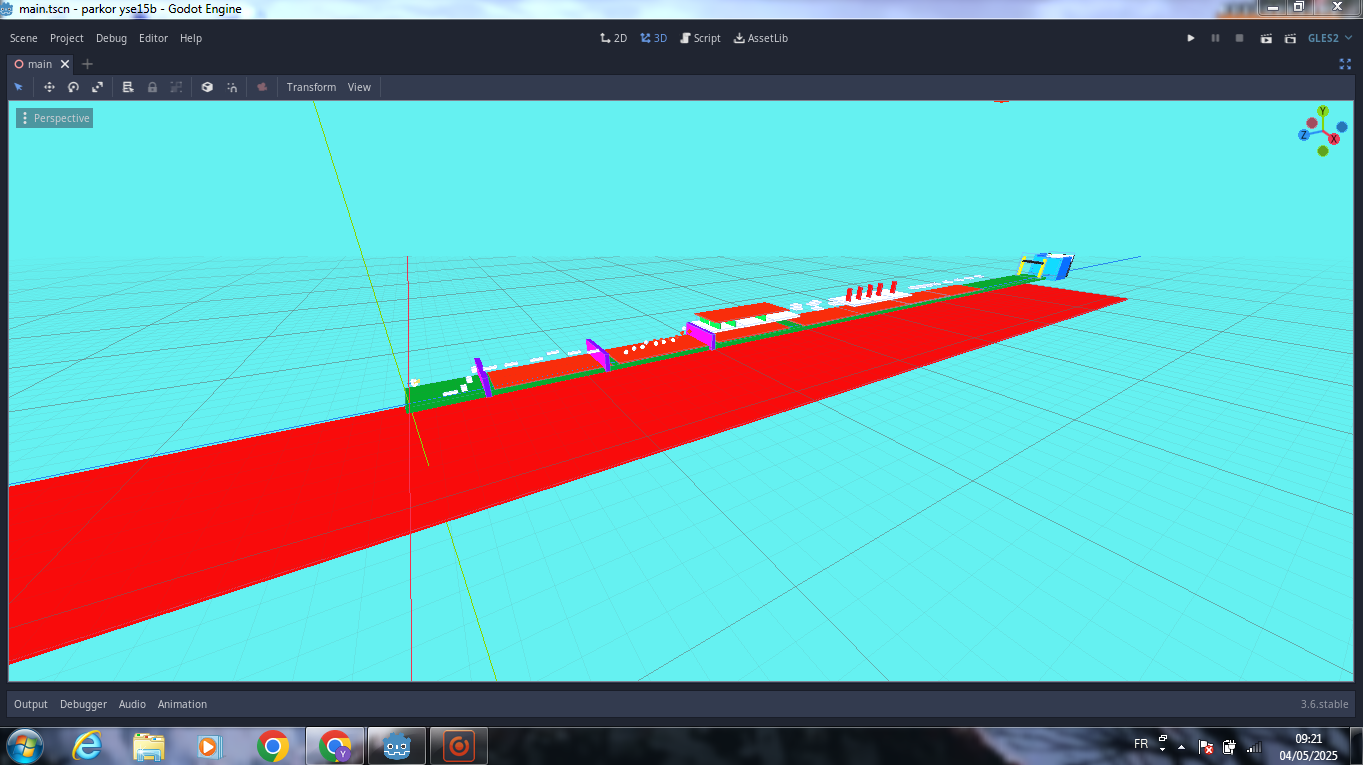This screenshot has width=1363, height=765.
Task: Open the Windows Start menu
Action: click(24, 746)
